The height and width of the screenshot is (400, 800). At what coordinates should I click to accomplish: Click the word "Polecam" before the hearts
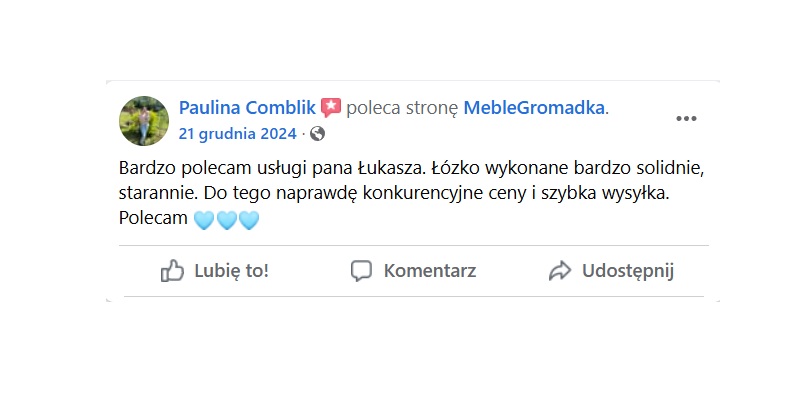(152, 218)
